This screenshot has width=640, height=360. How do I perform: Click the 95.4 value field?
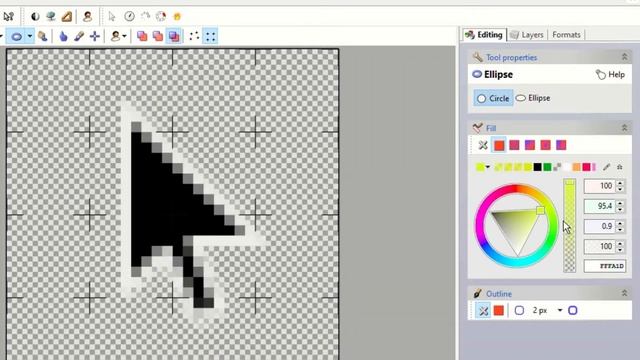tap(599, 206)
